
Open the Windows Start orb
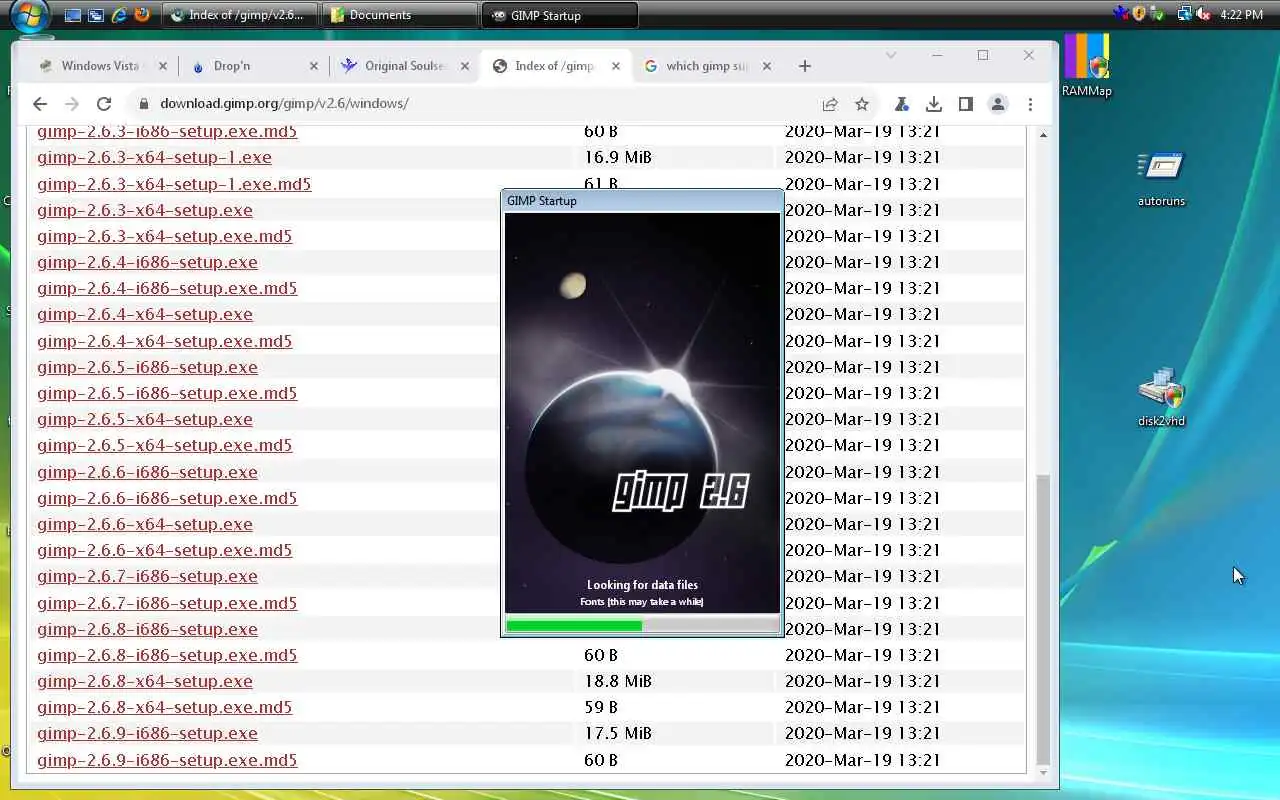[29, 15]
